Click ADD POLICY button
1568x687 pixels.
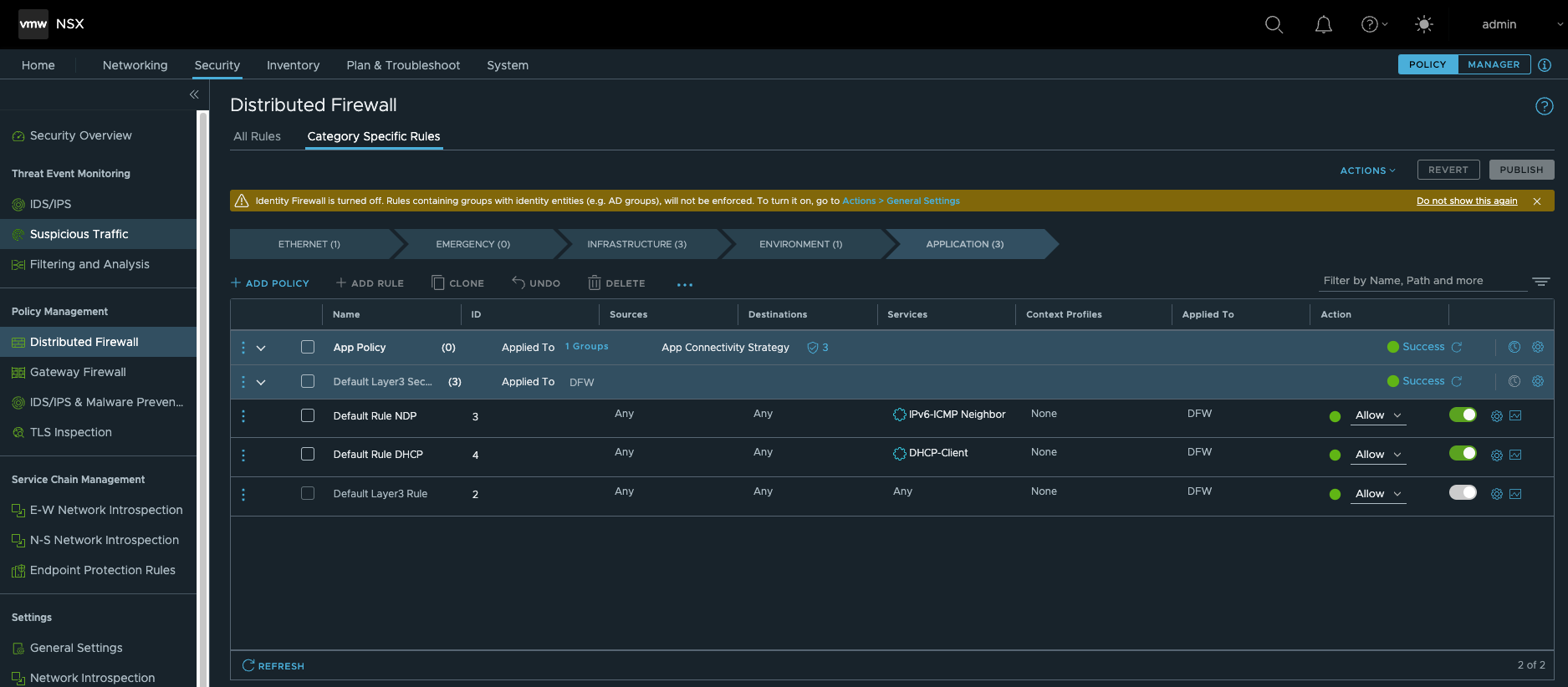(x=270, y=283)
